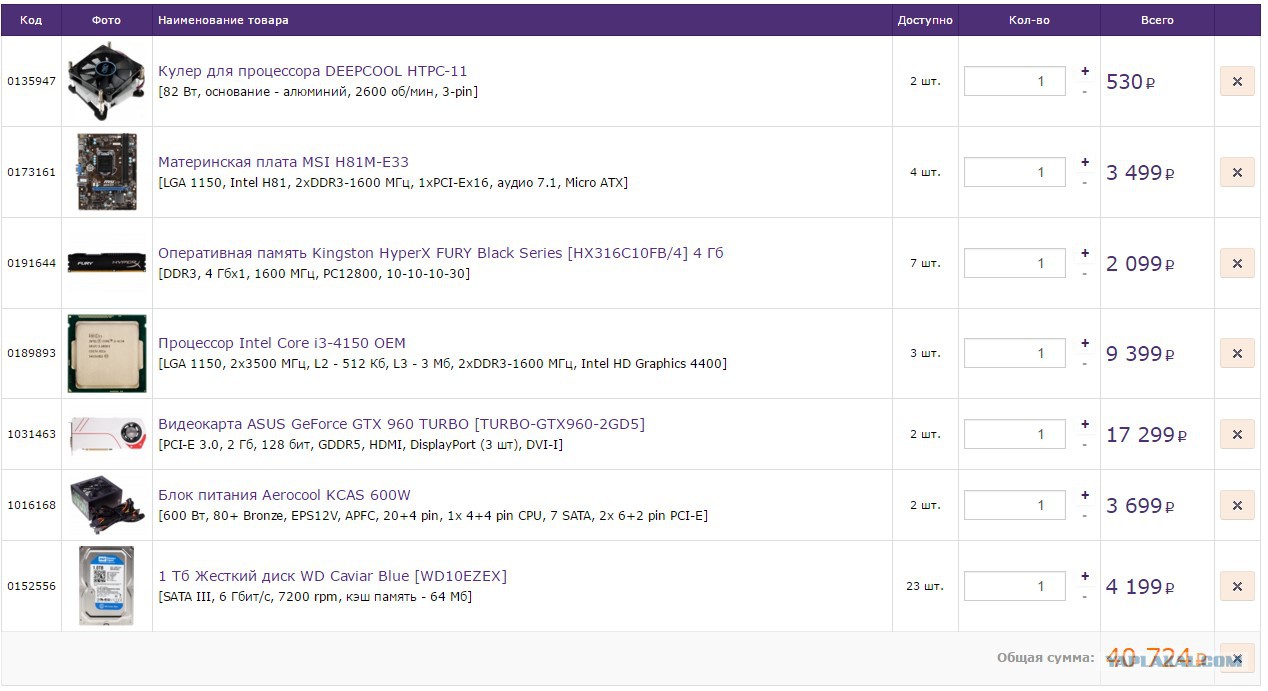Click the Всего column header

click(x=1157, y=20)
